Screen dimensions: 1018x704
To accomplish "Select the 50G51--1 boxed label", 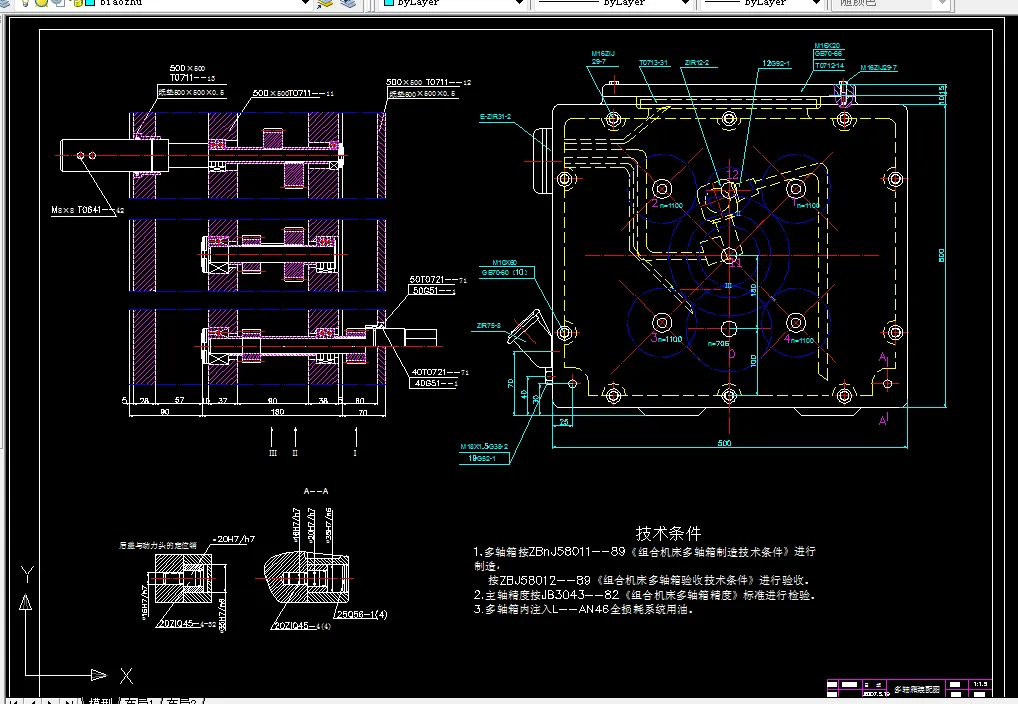I will pyautogui.click(x=433, y=291).
